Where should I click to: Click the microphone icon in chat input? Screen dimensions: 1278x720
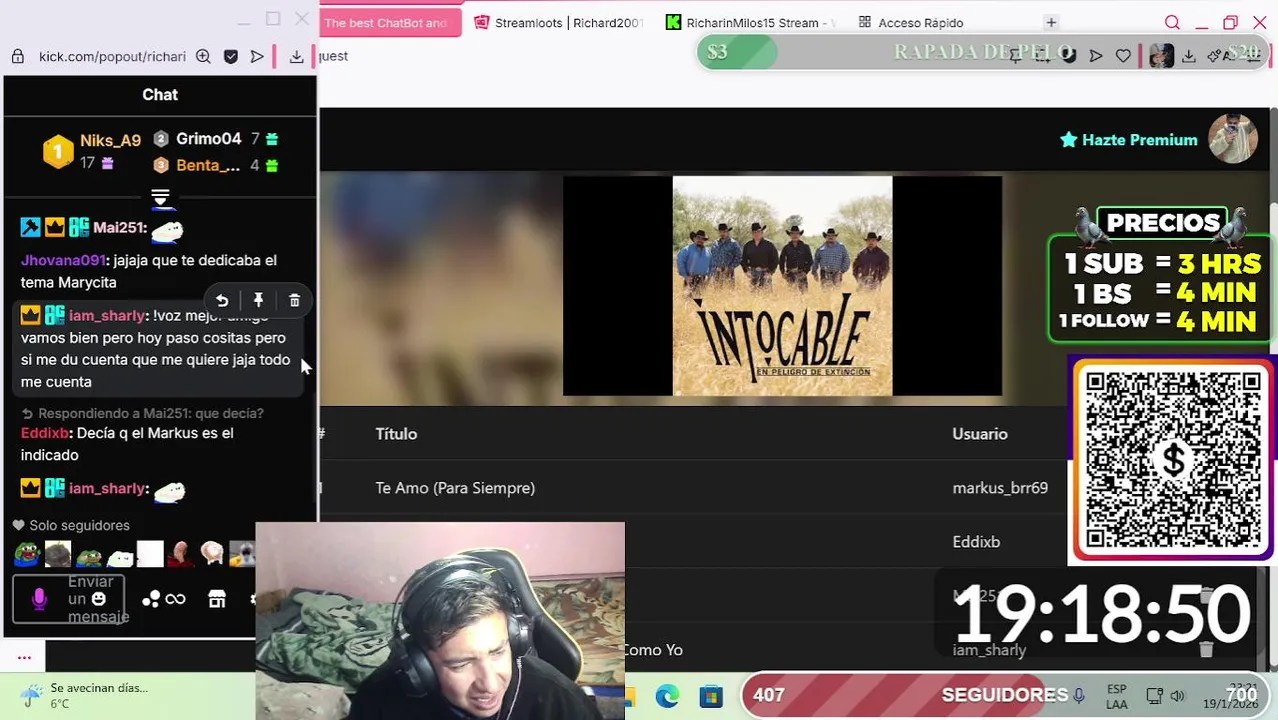pos(39,598)
